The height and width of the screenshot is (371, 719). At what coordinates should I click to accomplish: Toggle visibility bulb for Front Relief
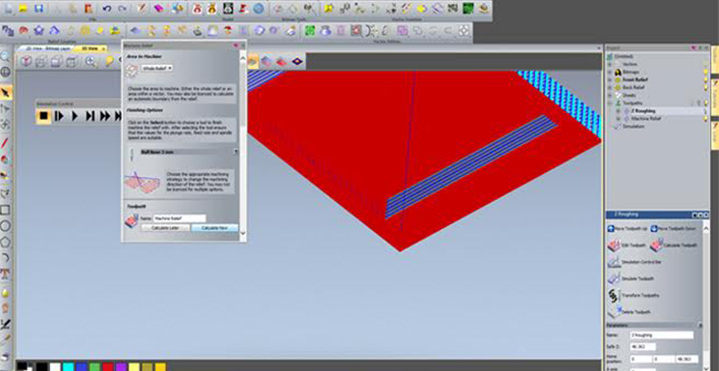706,80
